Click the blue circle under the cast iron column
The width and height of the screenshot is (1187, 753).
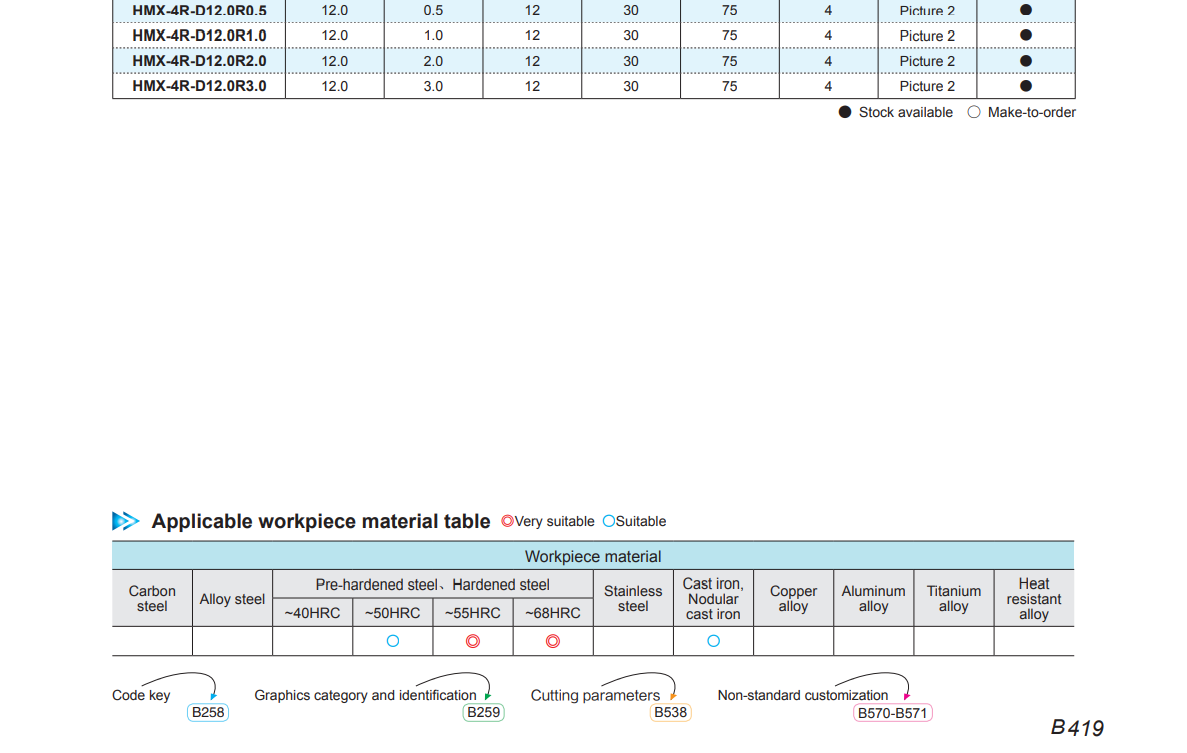[x=713, y=641]
